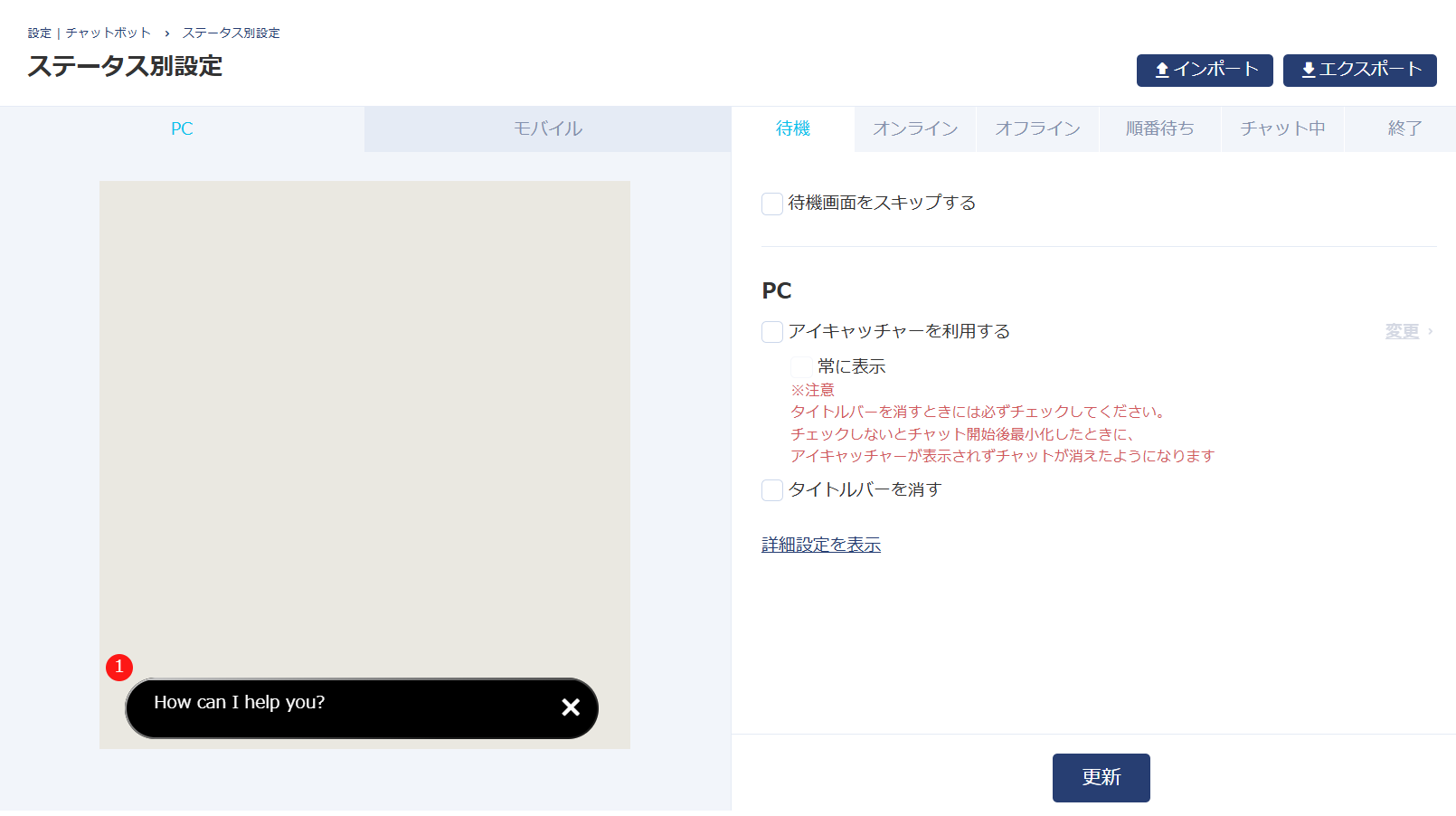Click the ※注意 warning label
1456x816 pixels.
tap(813, 390)
